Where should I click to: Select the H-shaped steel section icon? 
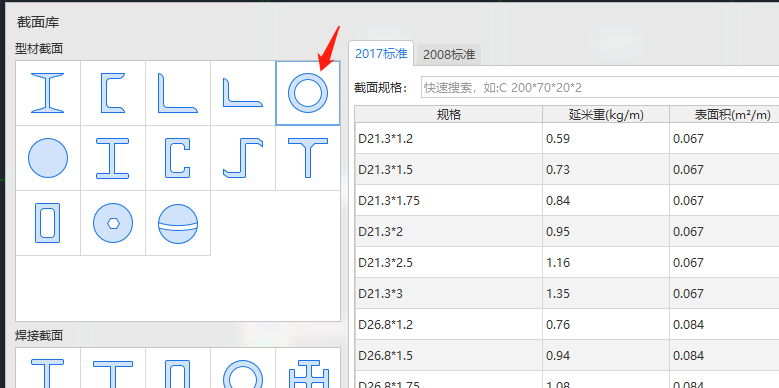113,158
